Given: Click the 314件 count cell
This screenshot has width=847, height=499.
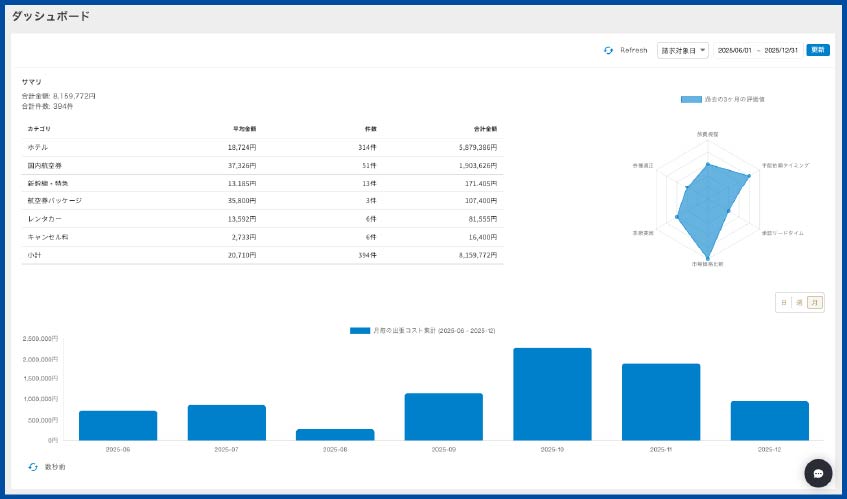Looking at the screenshot, I should click(x=367, y=147).
